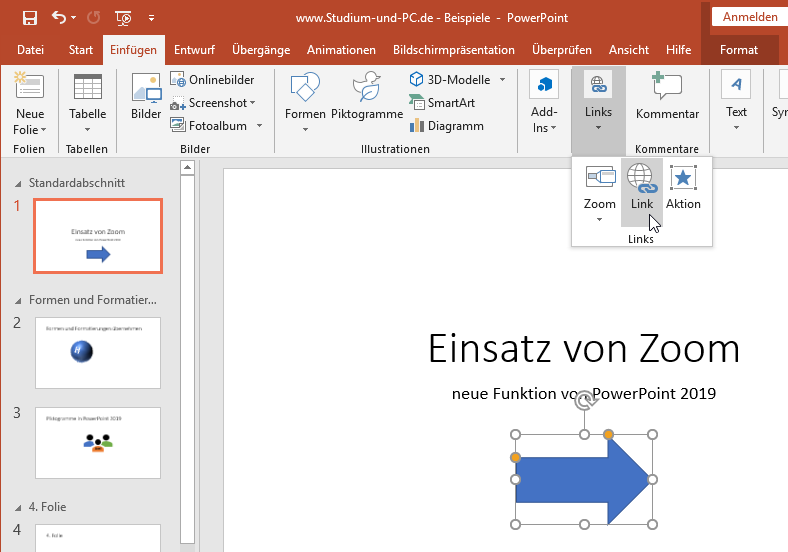Expand the 3D-Modelle dropdown arrow
The image size is (788, 552).
[503, 79]
